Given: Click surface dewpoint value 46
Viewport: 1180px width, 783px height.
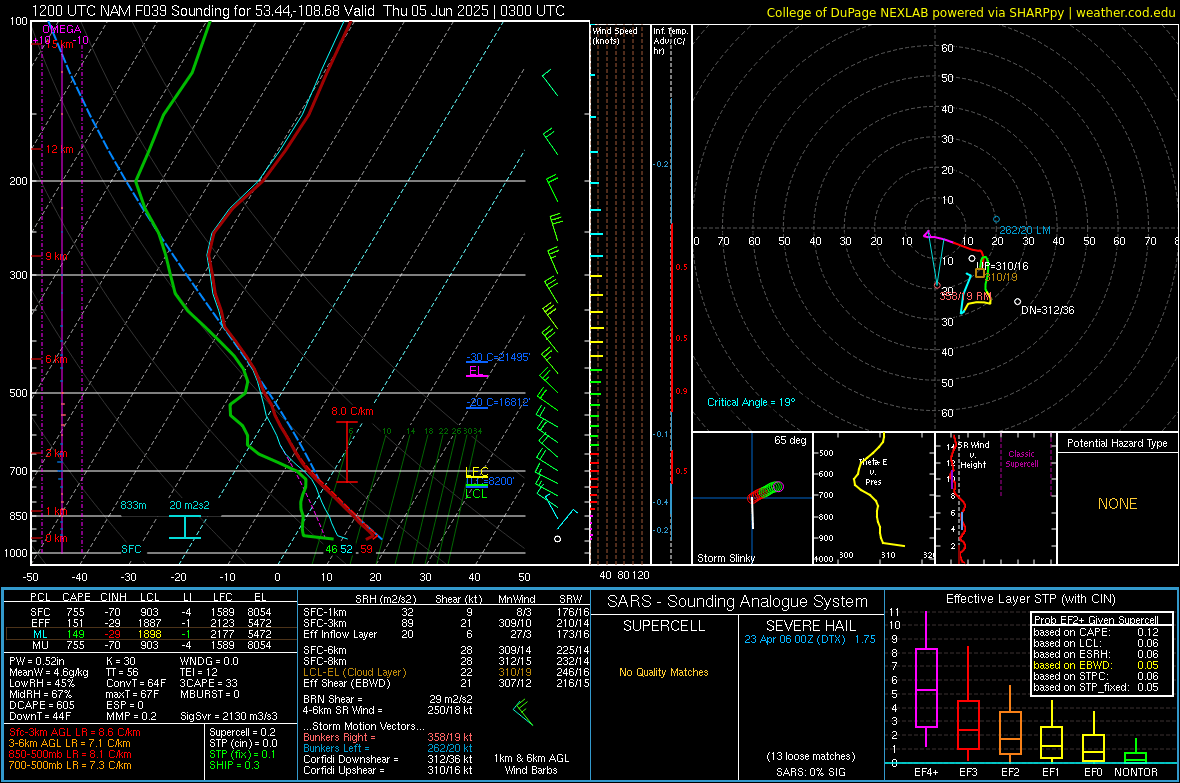Looking at the screenshot, I should (x=331, y=549).
